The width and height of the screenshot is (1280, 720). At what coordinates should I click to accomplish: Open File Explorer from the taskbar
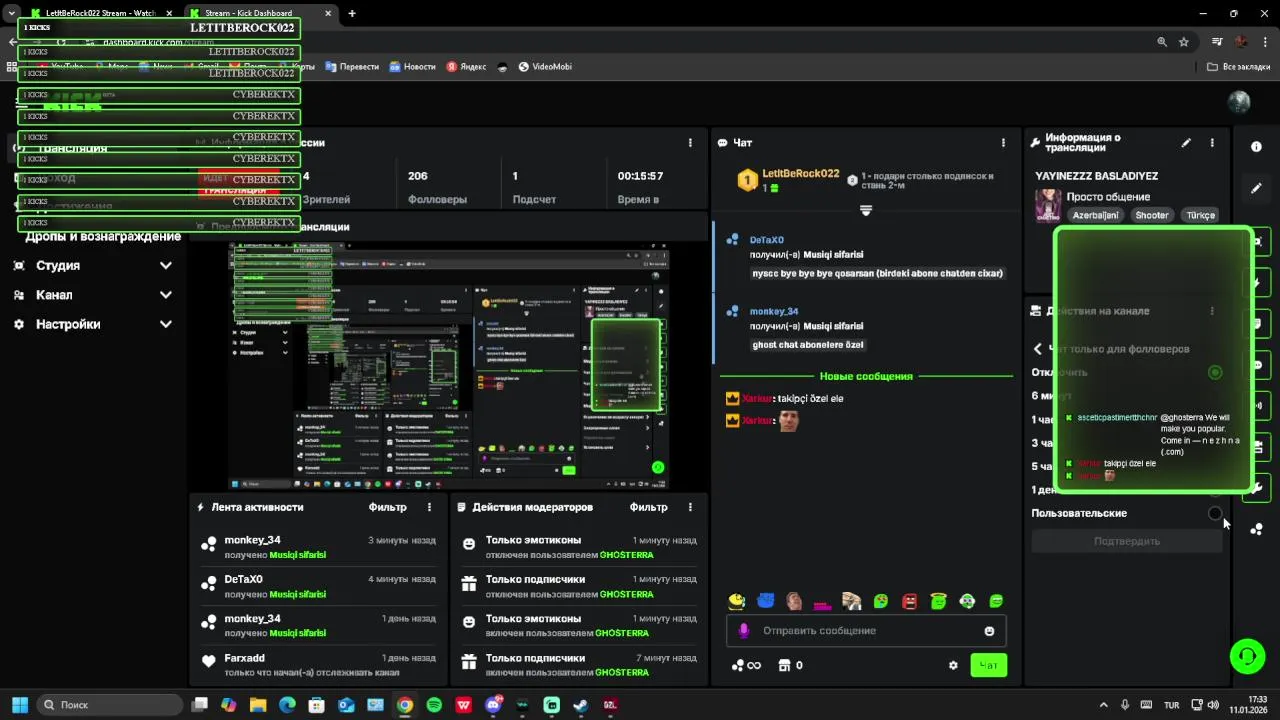[258, 705]
